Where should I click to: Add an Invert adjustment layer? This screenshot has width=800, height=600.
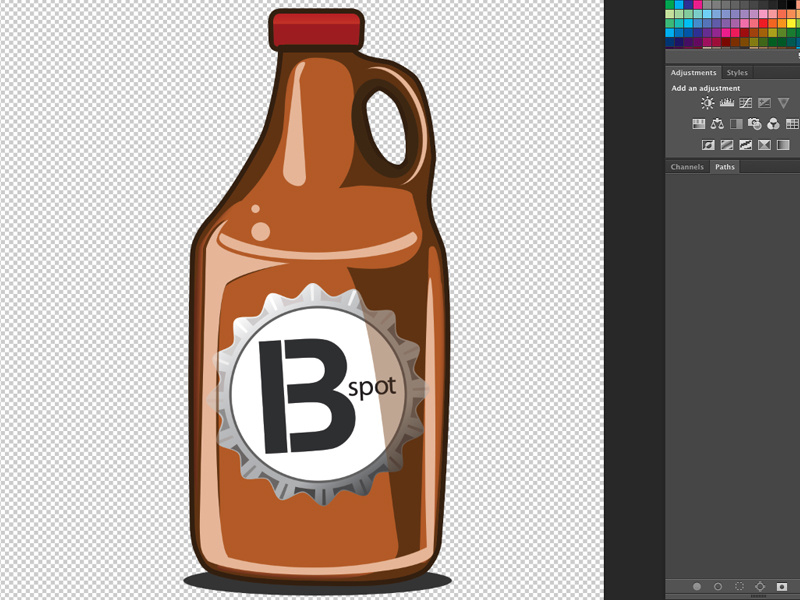coord(709,144)
